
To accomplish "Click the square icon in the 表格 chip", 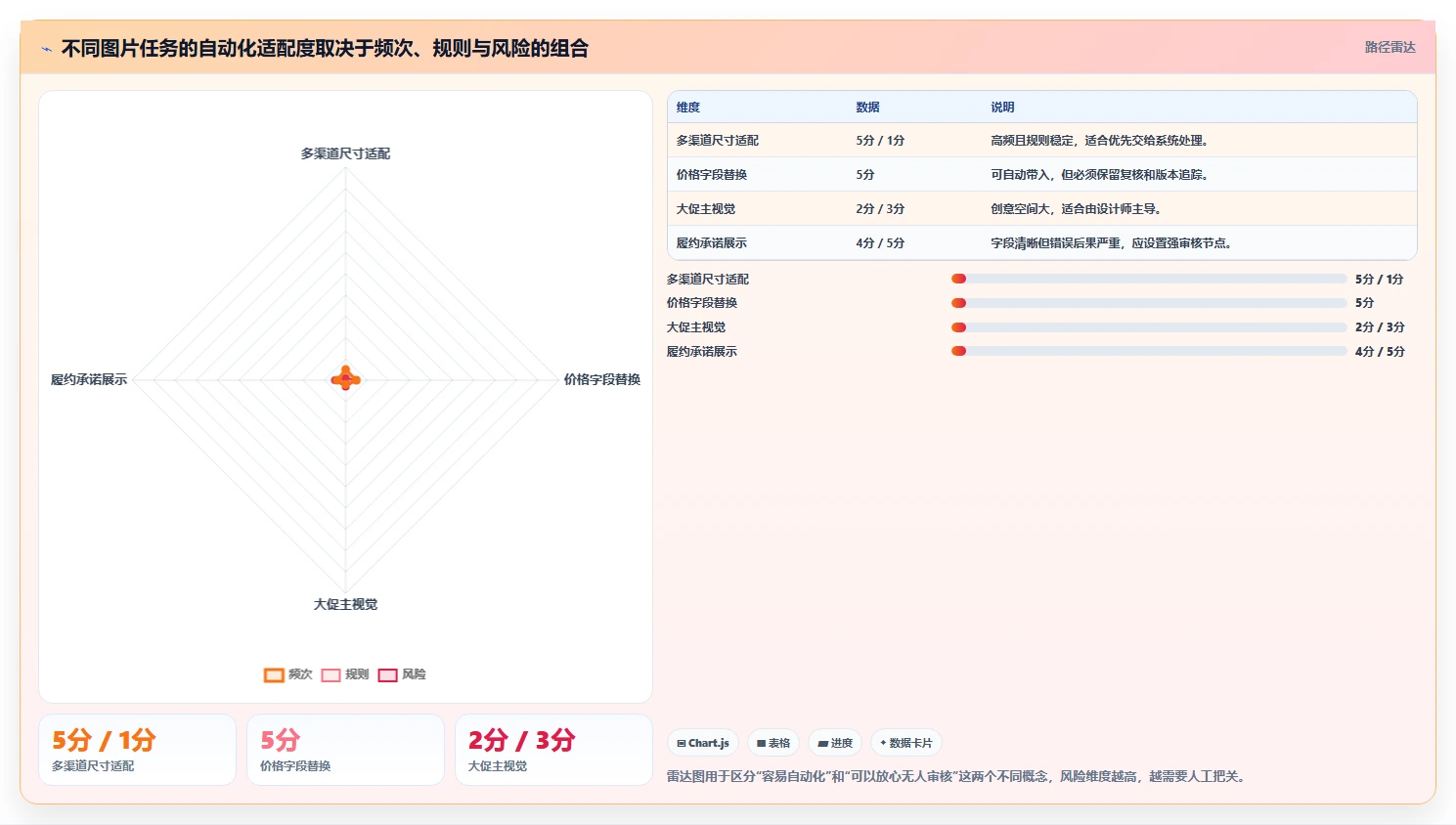I will click(762, 744).
